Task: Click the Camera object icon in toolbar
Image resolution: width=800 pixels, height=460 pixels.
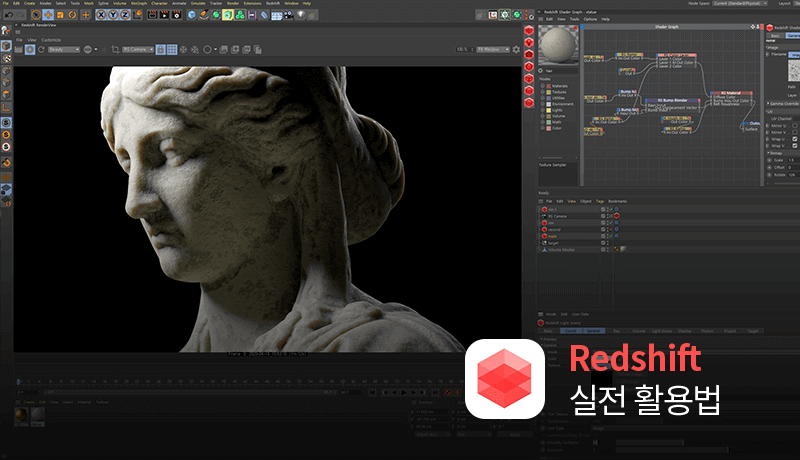Action: click(289, 15)
